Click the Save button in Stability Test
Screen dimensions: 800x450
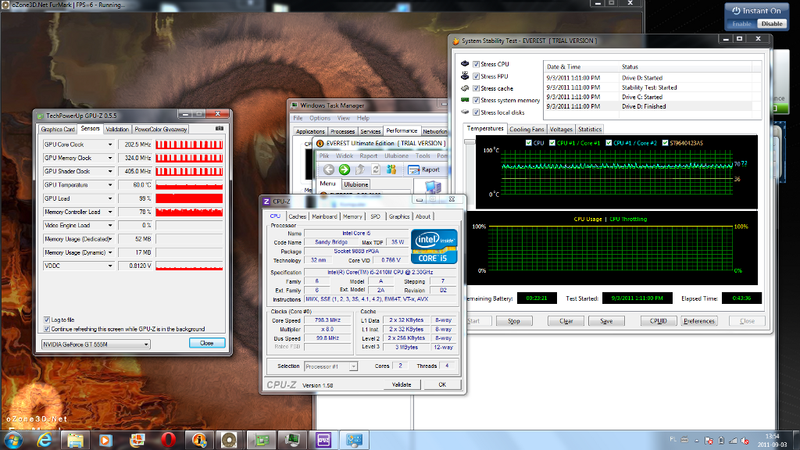(606, 321)
